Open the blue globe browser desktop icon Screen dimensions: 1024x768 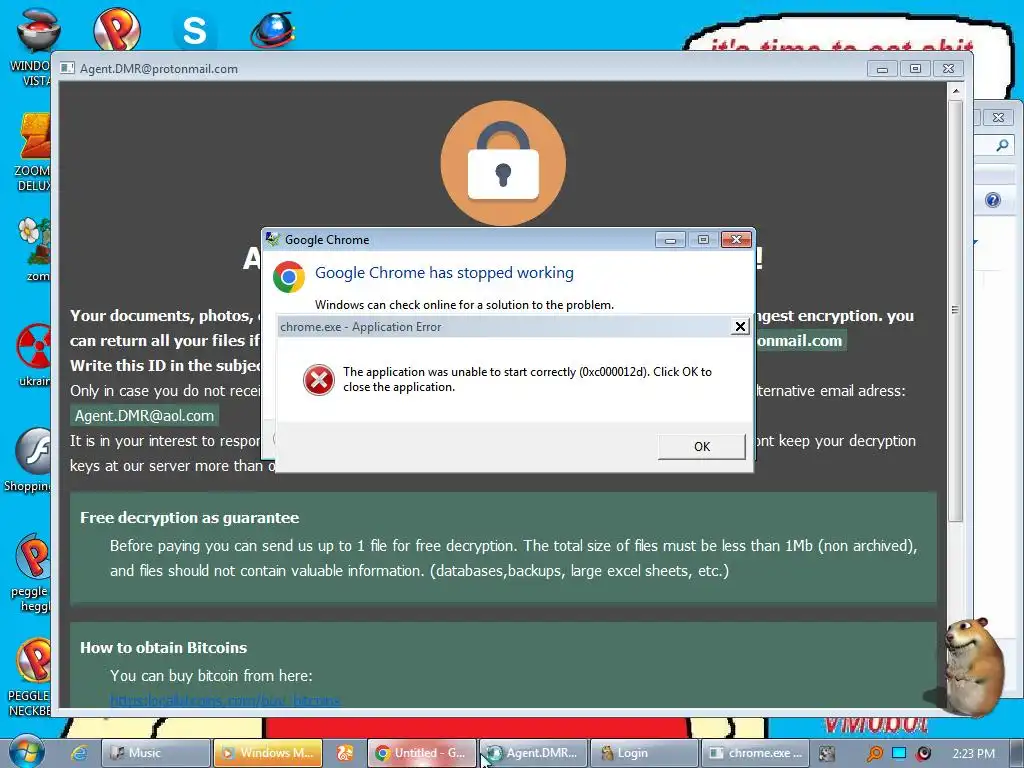point(272,31)
